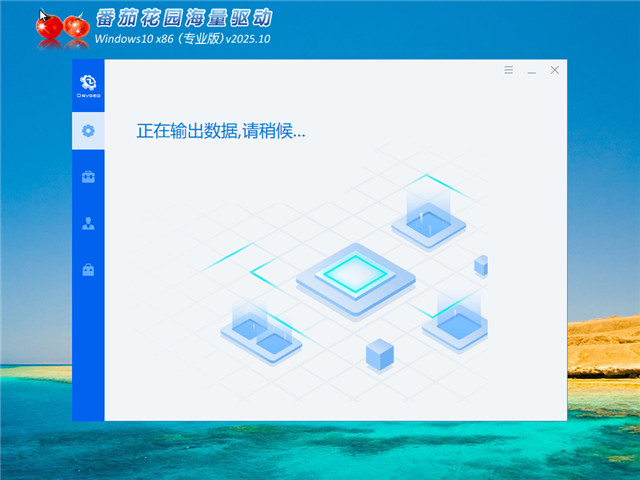Select the settings gear sidebar tab
Image resolution: width=640 pixels, height=480 pixels.
88,131
